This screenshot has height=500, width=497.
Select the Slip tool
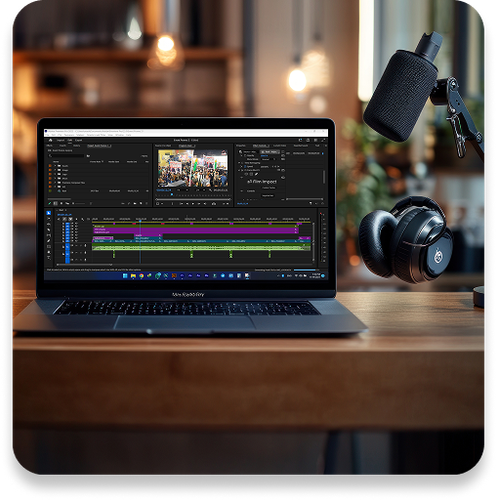pos(49,235)
